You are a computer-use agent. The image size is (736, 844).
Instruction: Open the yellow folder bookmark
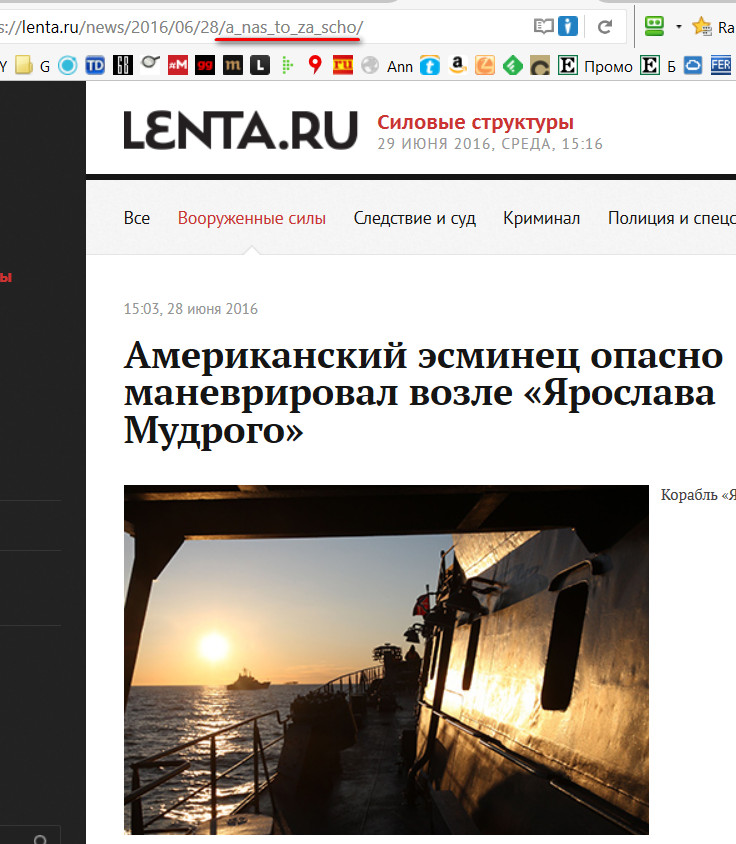point(22,66)
